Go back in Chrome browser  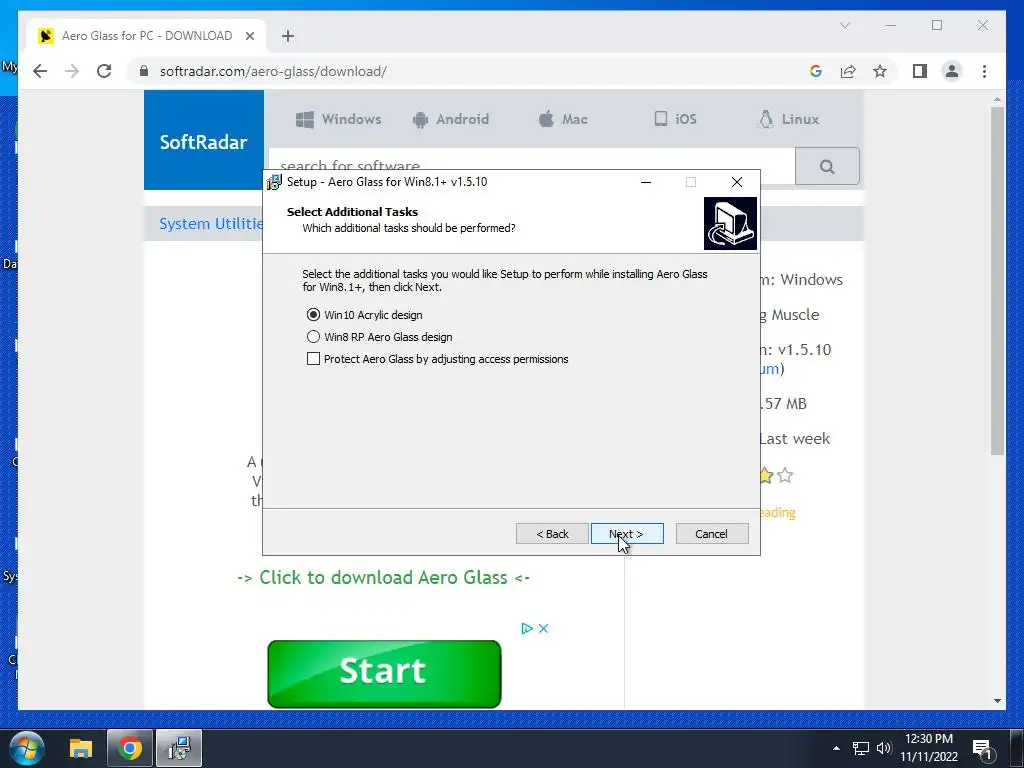pyautogui.click(x=40, y=71)
